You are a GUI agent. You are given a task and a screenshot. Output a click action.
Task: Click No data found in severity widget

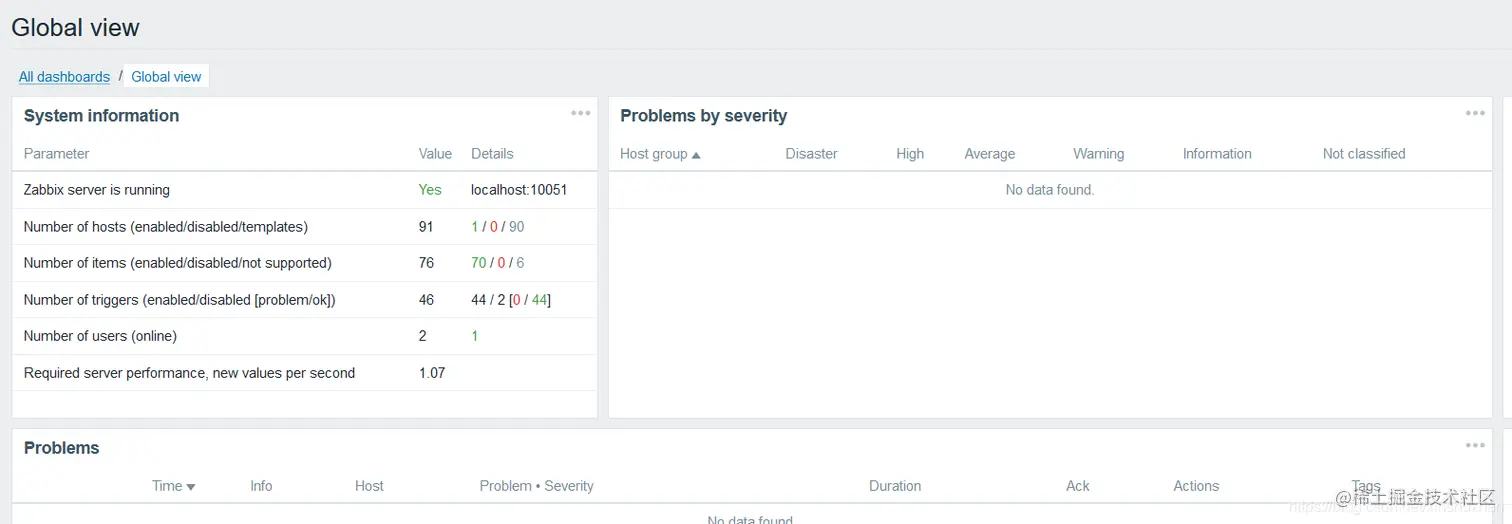pyautogui.click(x=1050, y=190)
